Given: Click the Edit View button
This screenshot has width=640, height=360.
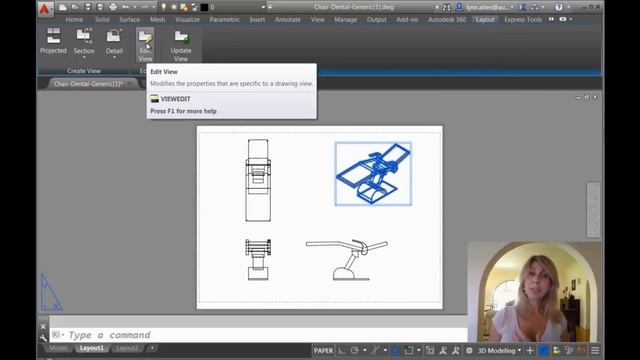Looking at the screenshot, I should pos(145,44).
